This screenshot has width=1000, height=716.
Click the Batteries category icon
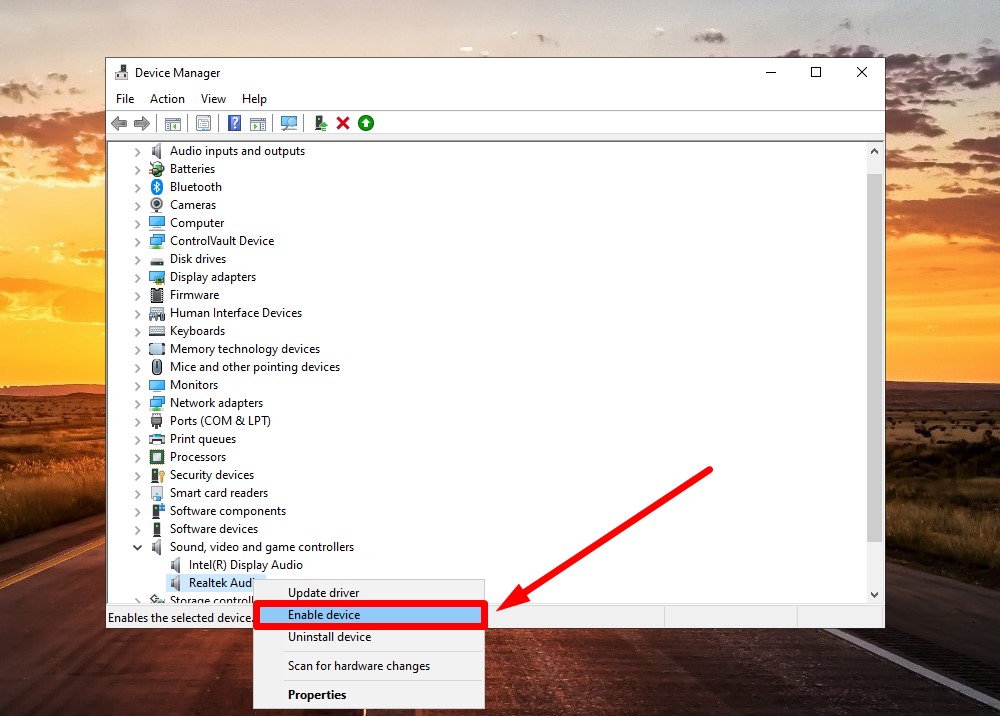157,169
